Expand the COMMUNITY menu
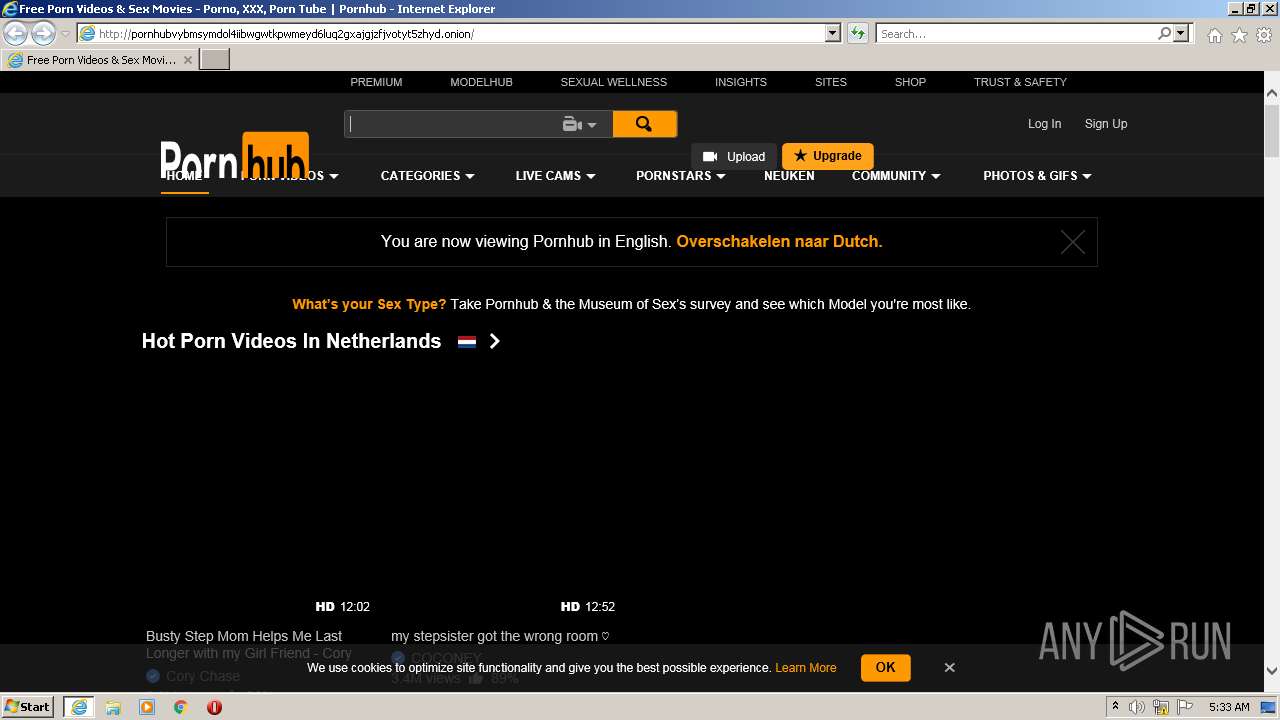Image resolution: width=1280 pixels, height=720 pixels. pos(896,176)
